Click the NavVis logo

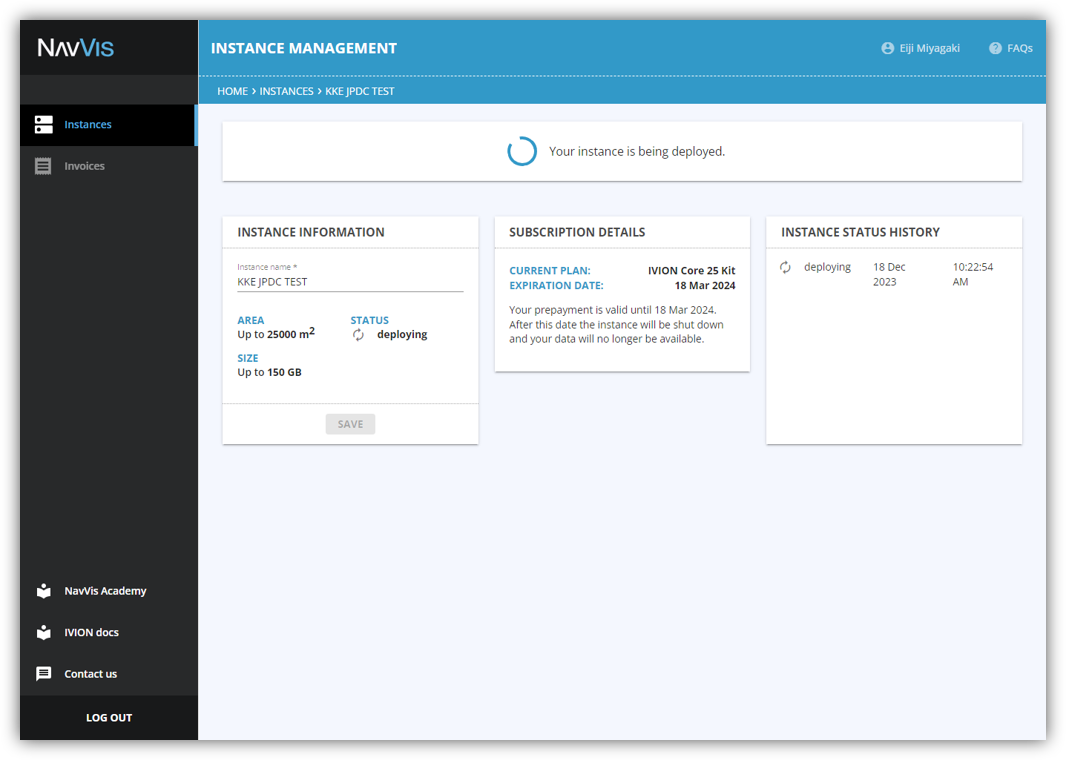tap(75, 48)
